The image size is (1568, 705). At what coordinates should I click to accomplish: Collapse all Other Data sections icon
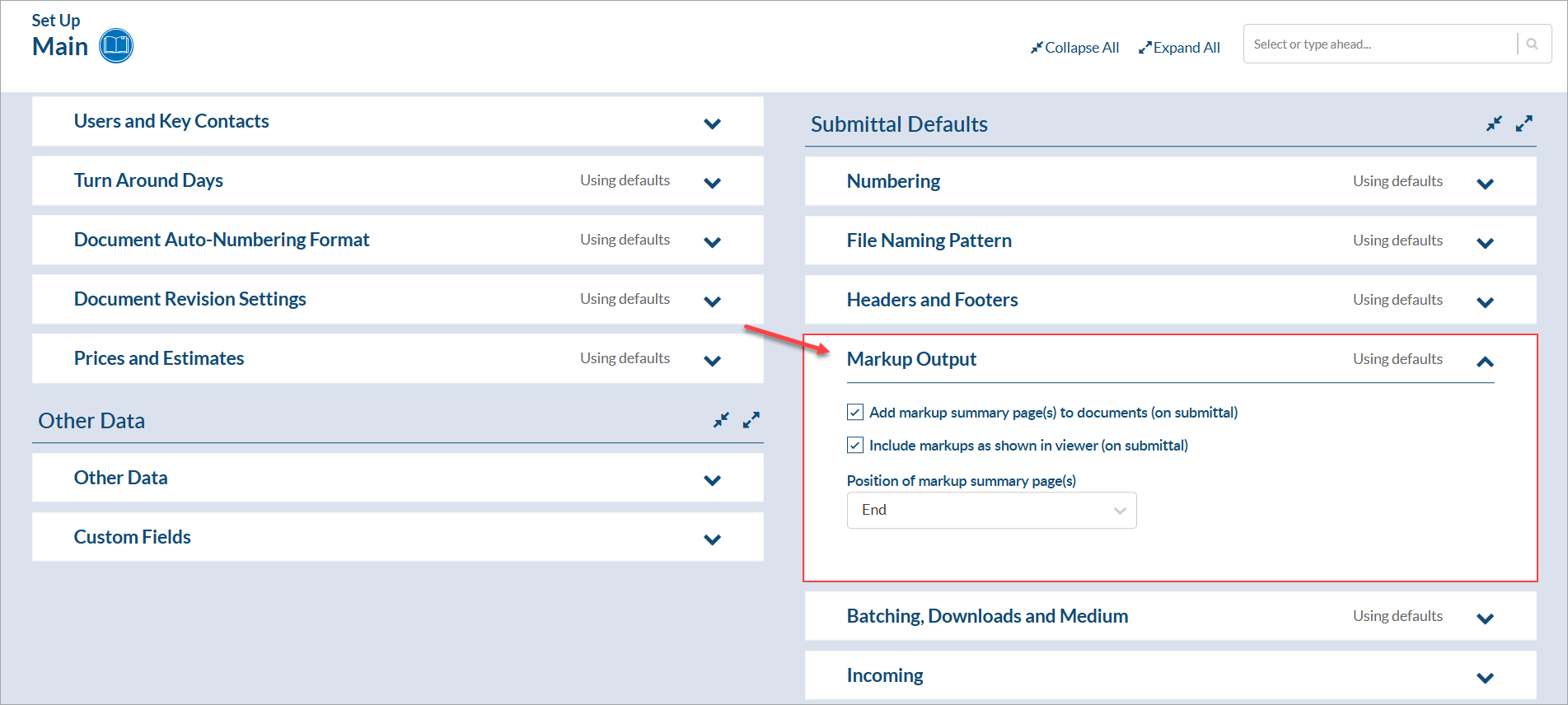coord(721,420)
